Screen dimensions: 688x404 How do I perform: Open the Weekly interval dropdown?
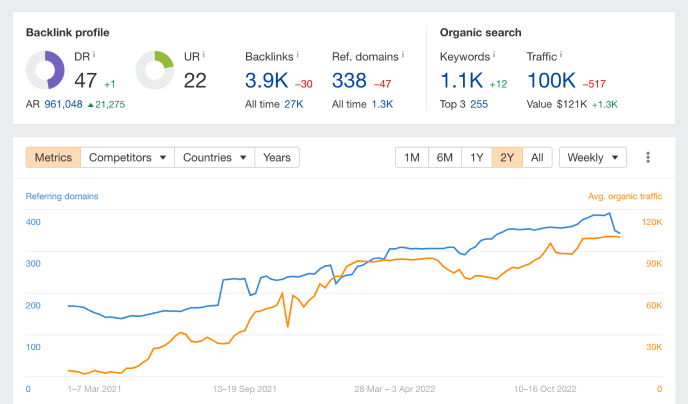pyautogui.click(x=592, y=158)
